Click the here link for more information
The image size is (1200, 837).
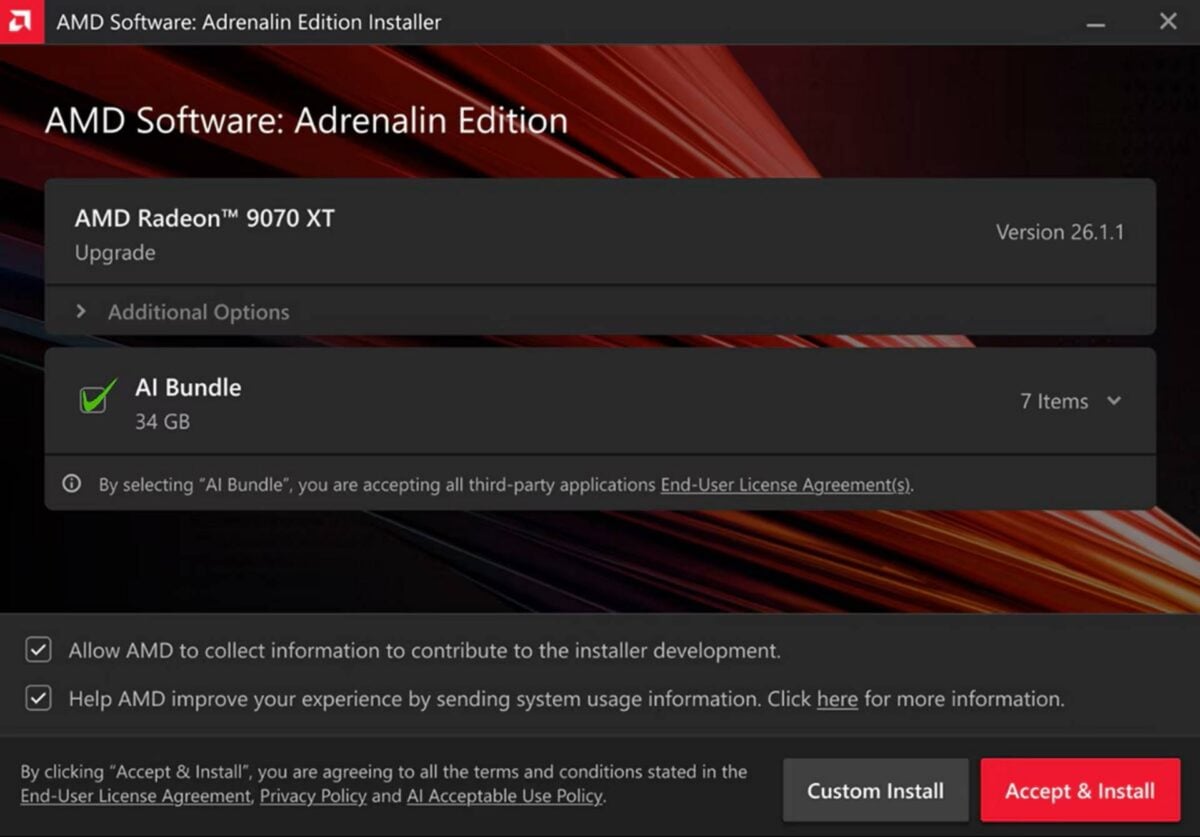[837, 699]
